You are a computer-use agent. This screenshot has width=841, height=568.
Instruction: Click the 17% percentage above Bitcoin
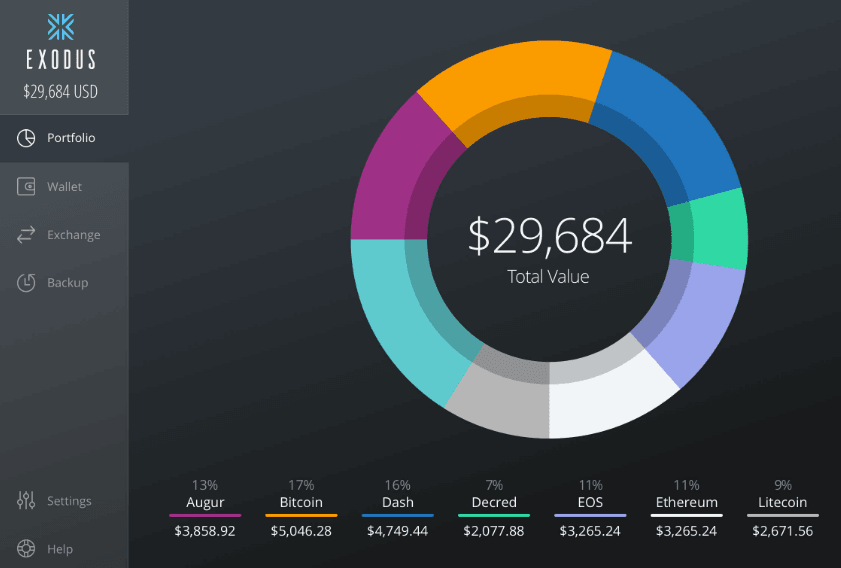point(301,485)
